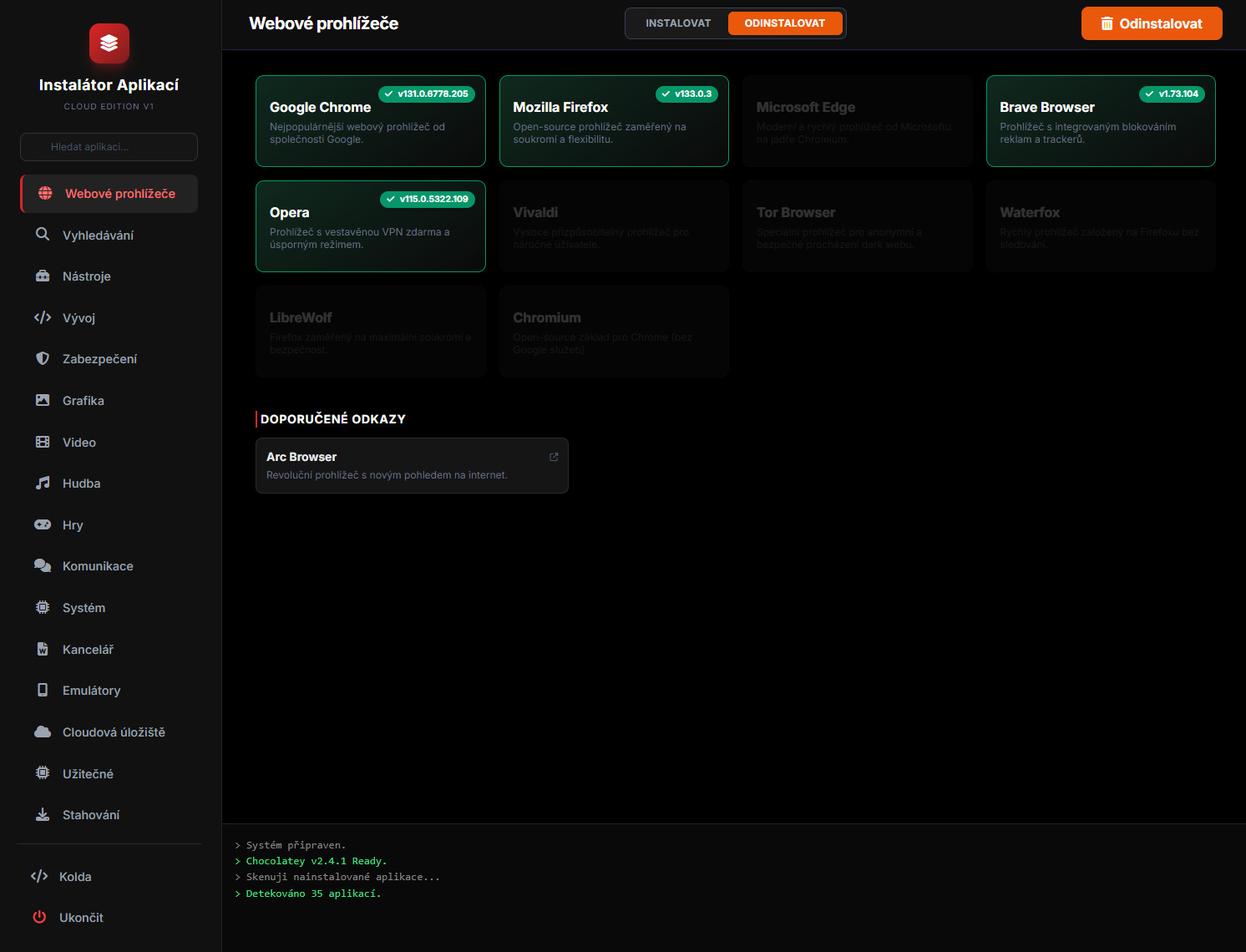
Task: Click the music note icon beside Hudba
Action: (43, 484)
